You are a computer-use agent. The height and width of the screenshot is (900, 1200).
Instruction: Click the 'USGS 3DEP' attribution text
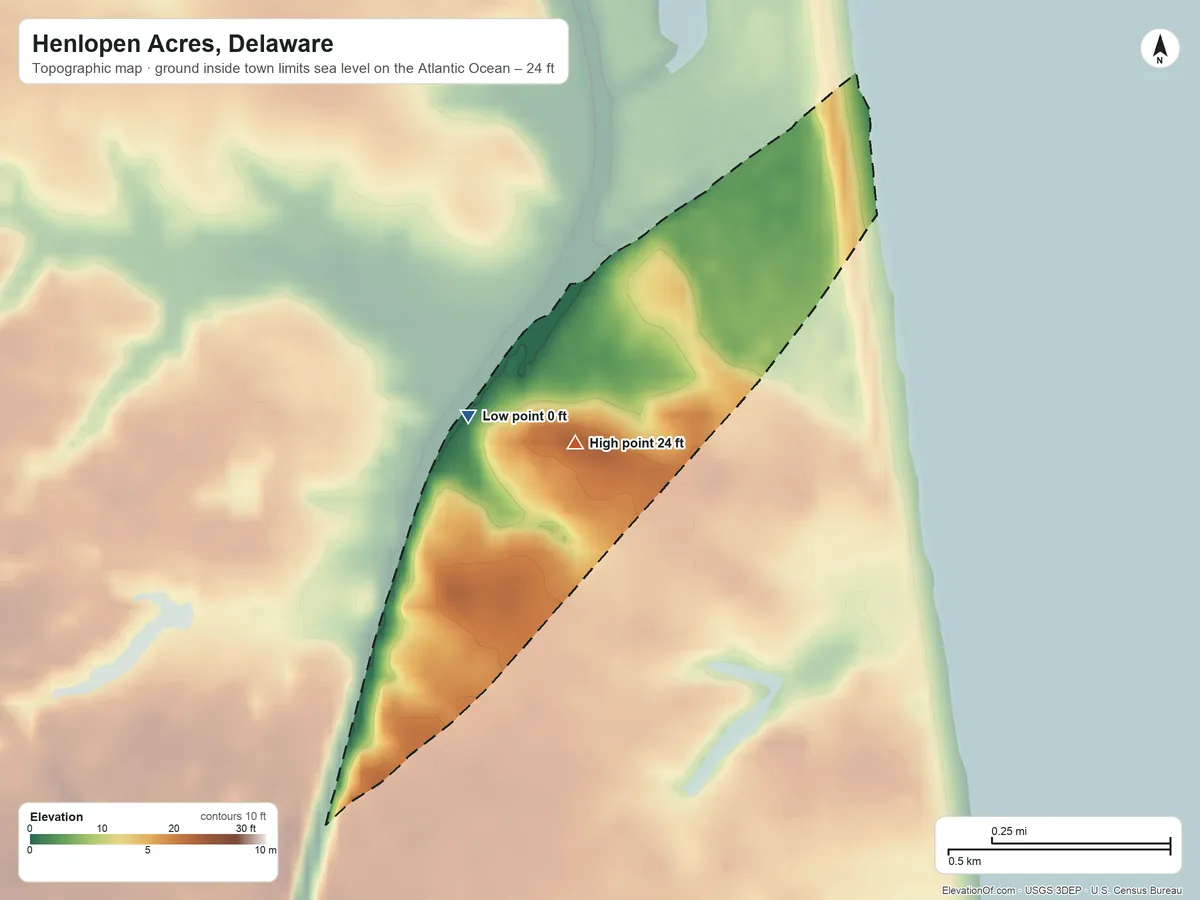(x=1053, y=890)
